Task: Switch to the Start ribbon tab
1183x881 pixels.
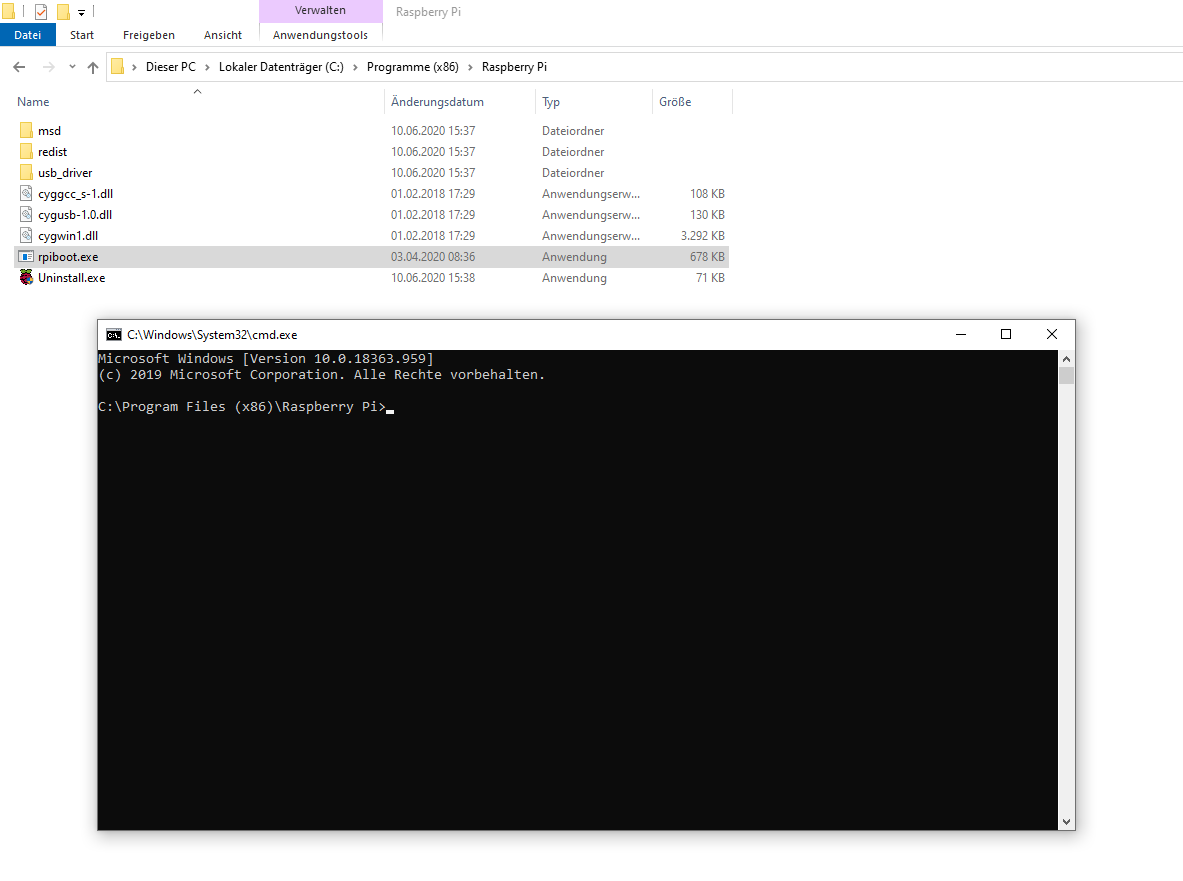Action: (x=81, y=35)
